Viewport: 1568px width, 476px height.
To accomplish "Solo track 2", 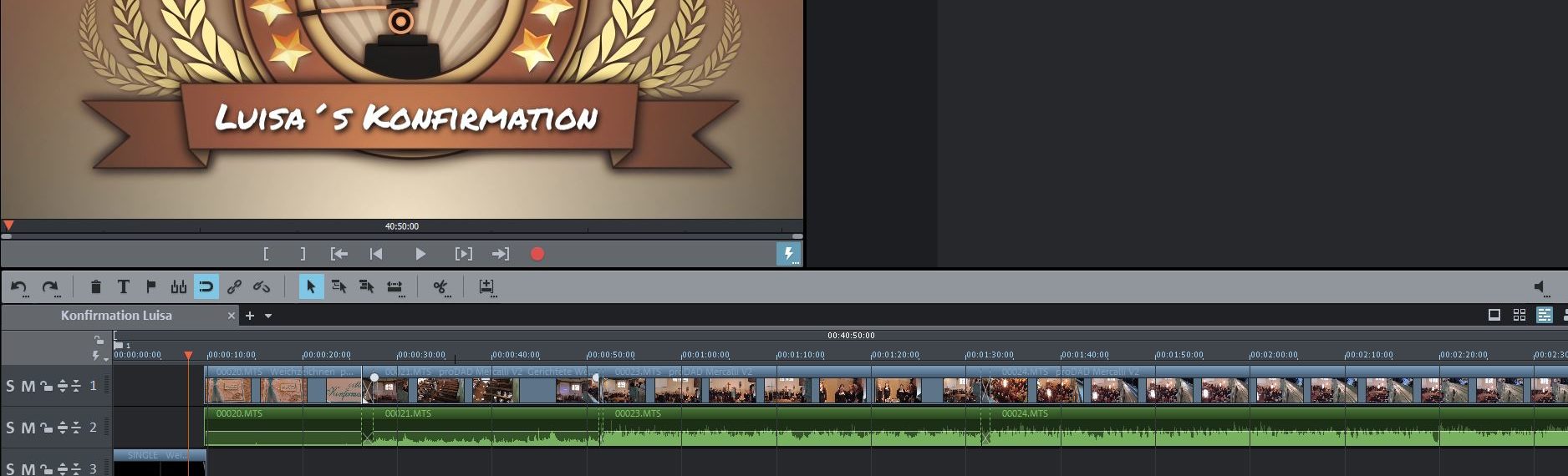I will tap(10, 428).
